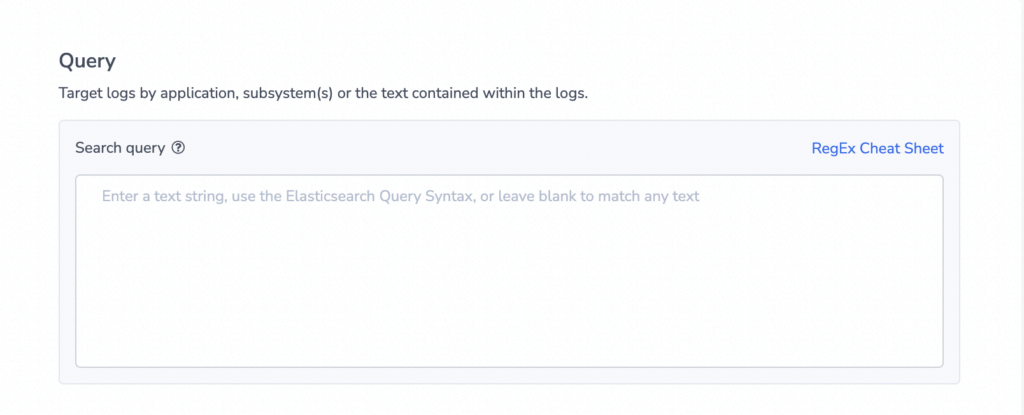Click 'leave blank to match any text' placeholder
The image size is (1024, 415).
pos(599,196)
